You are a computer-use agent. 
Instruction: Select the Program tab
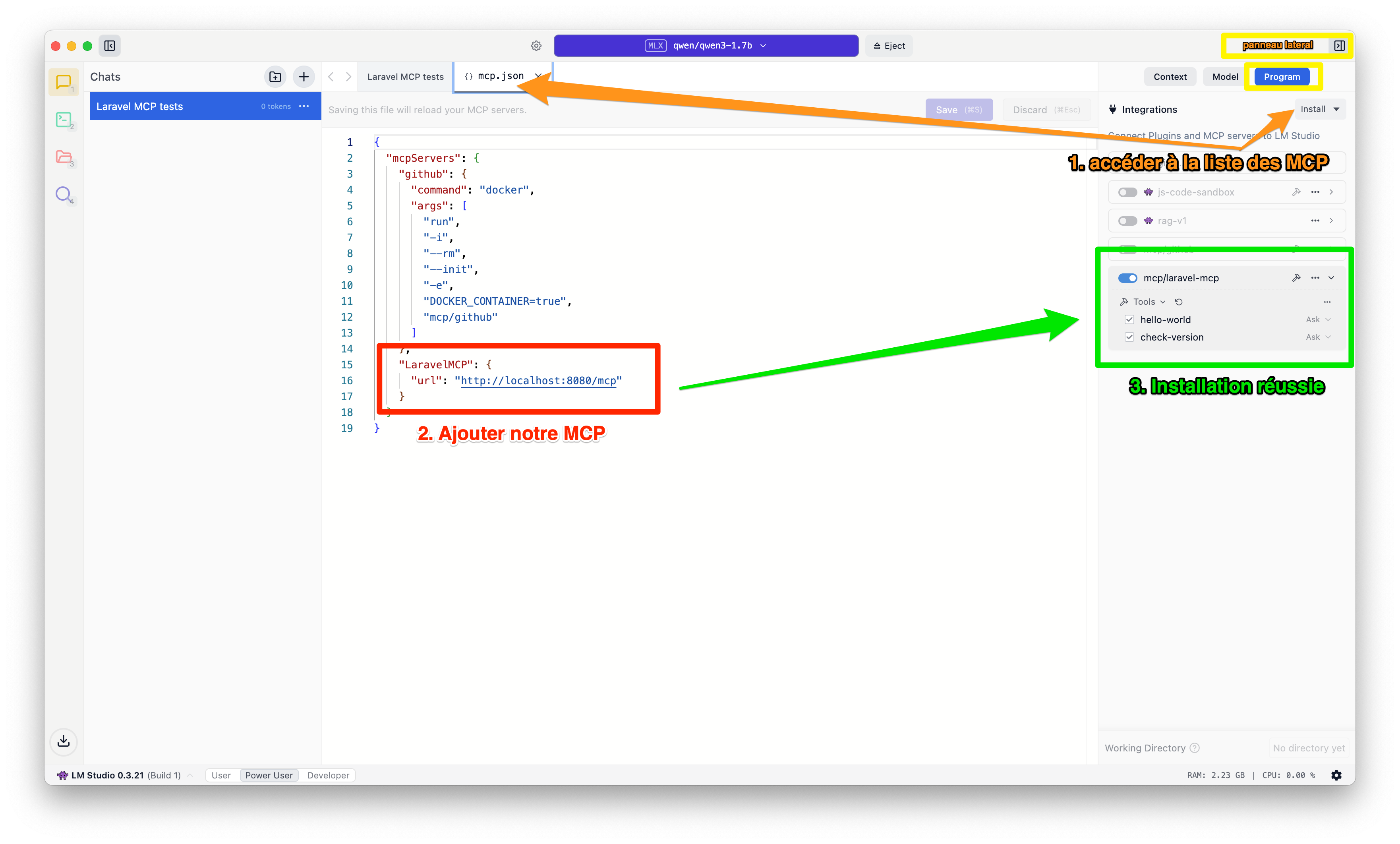pyautogui.click(x=1281, y=77)
